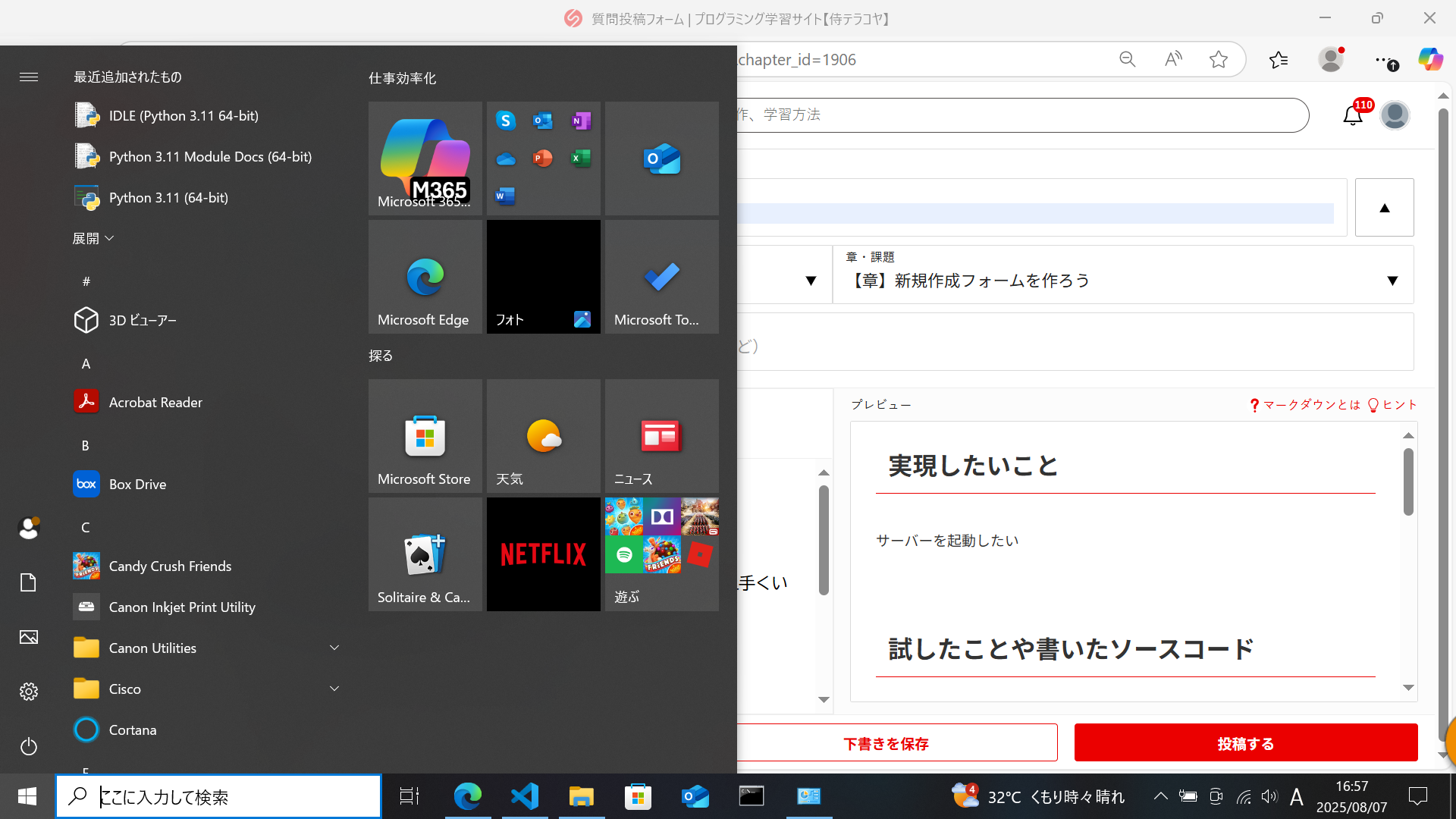The height and width of the screenshot is (819, 1456).
Task: Open ニュース tile
Action: (662, 436)
